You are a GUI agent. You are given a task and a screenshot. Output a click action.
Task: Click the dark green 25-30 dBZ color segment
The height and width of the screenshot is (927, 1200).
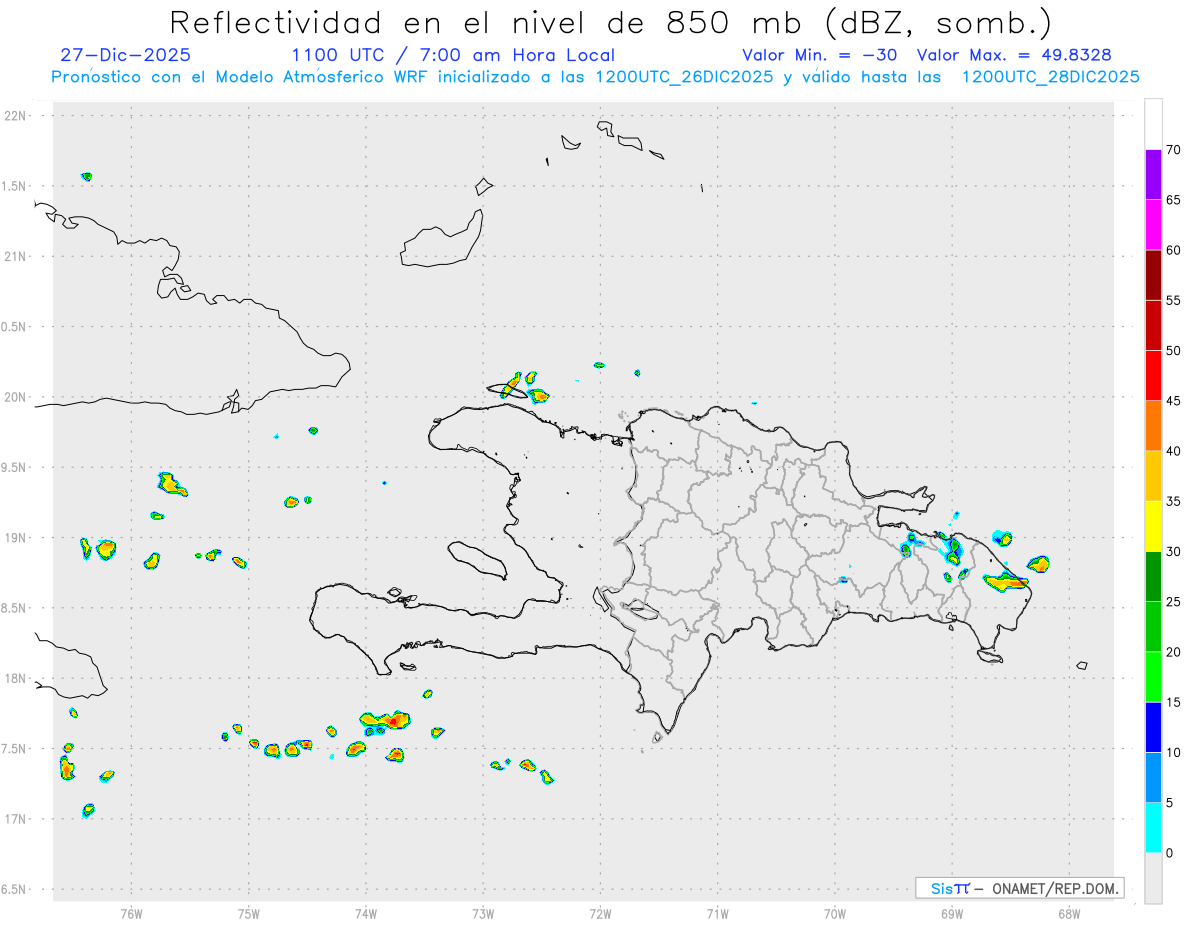point(1153,577)
